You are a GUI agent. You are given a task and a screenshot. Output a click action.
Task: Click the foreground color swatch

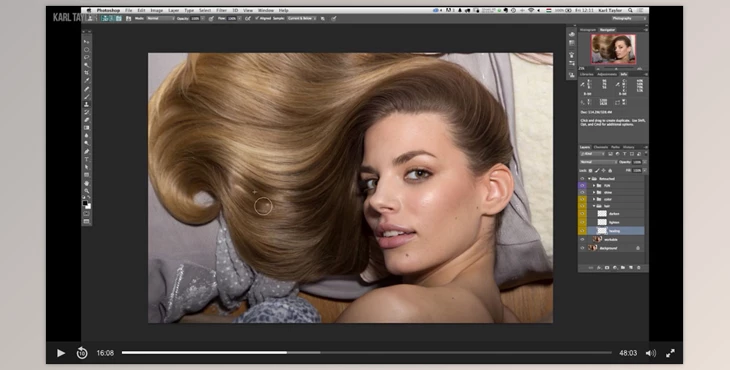85,203
